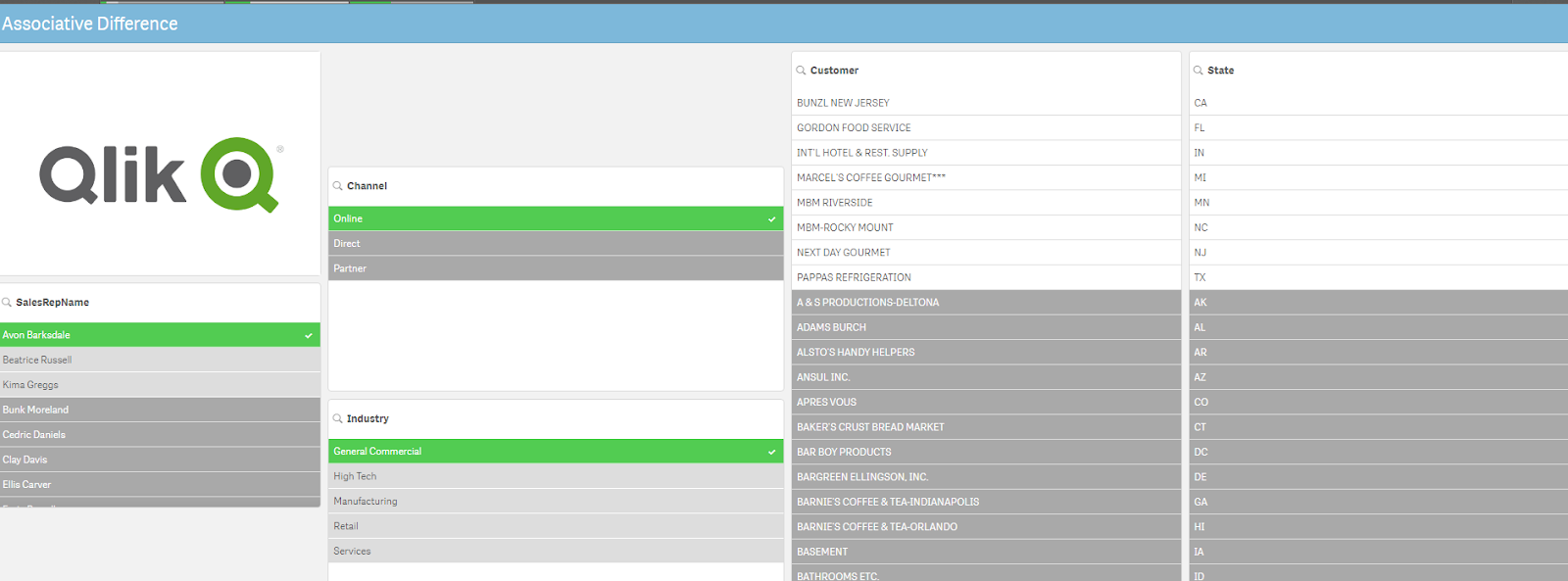Deselect General Commercial checkmark

(x=772, y=452)
